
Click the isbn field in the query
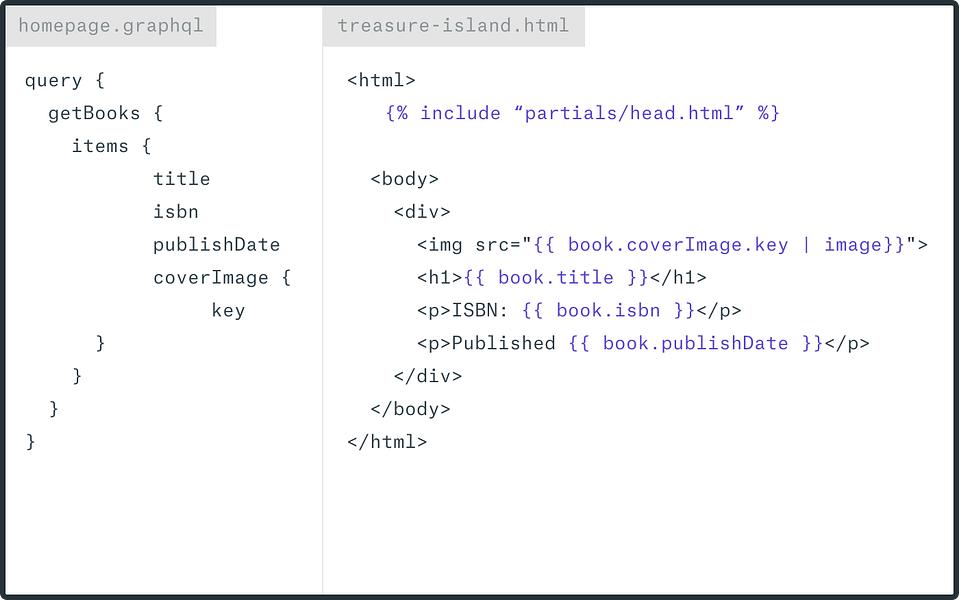176,212
